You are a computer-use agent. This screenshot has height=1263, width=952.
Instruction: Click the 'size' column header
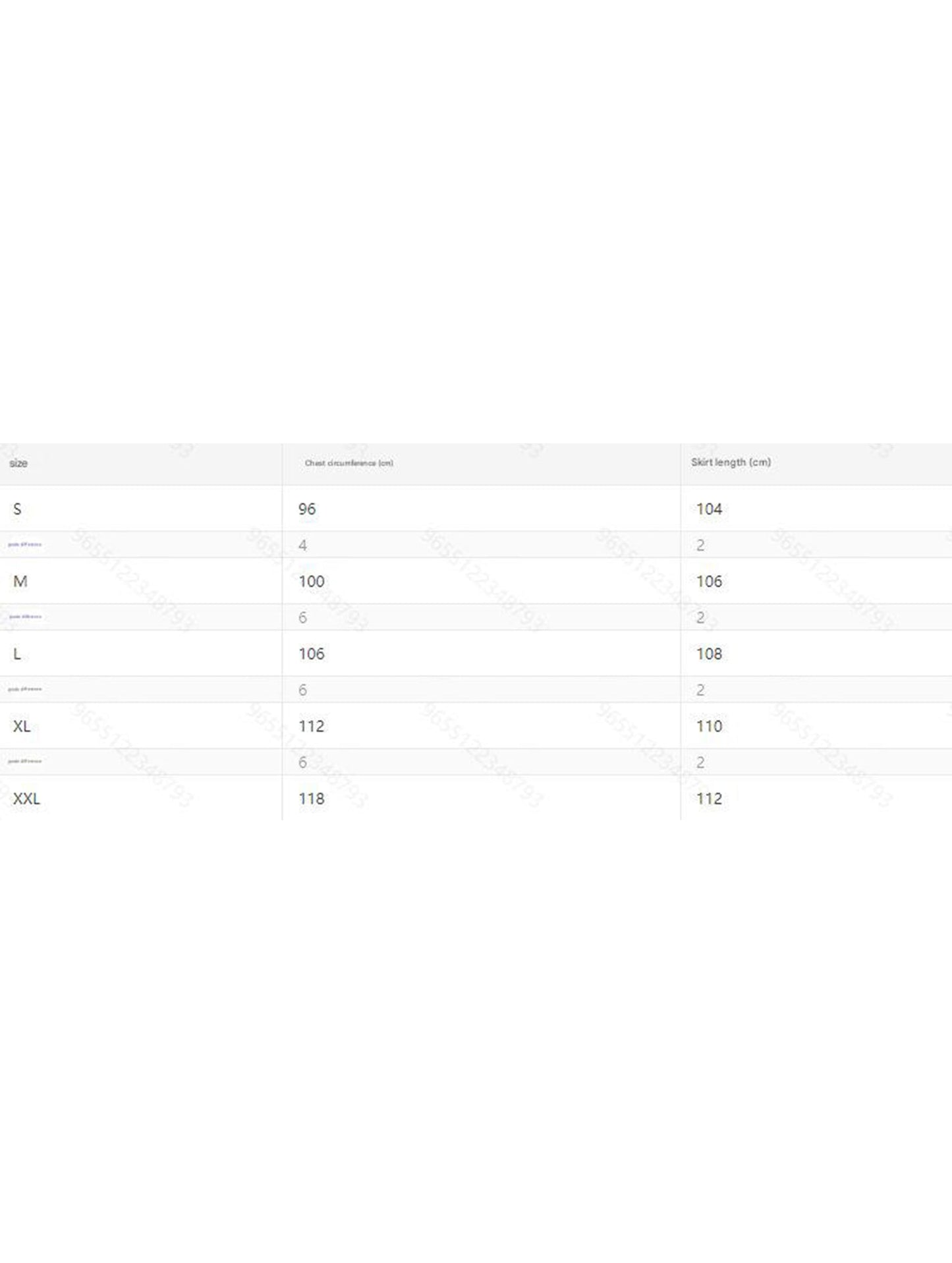coord(18,463)
